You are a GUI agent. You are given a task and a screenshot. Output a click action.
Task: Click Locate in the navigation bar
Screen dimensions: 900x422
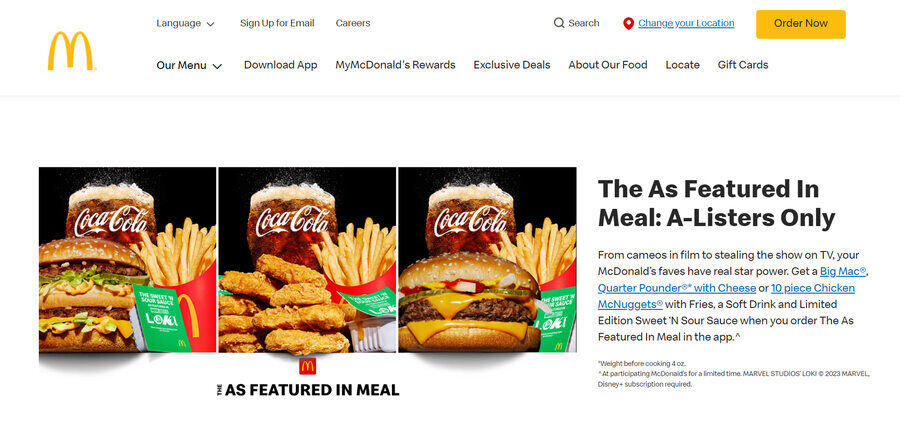(x=682, y=65)
